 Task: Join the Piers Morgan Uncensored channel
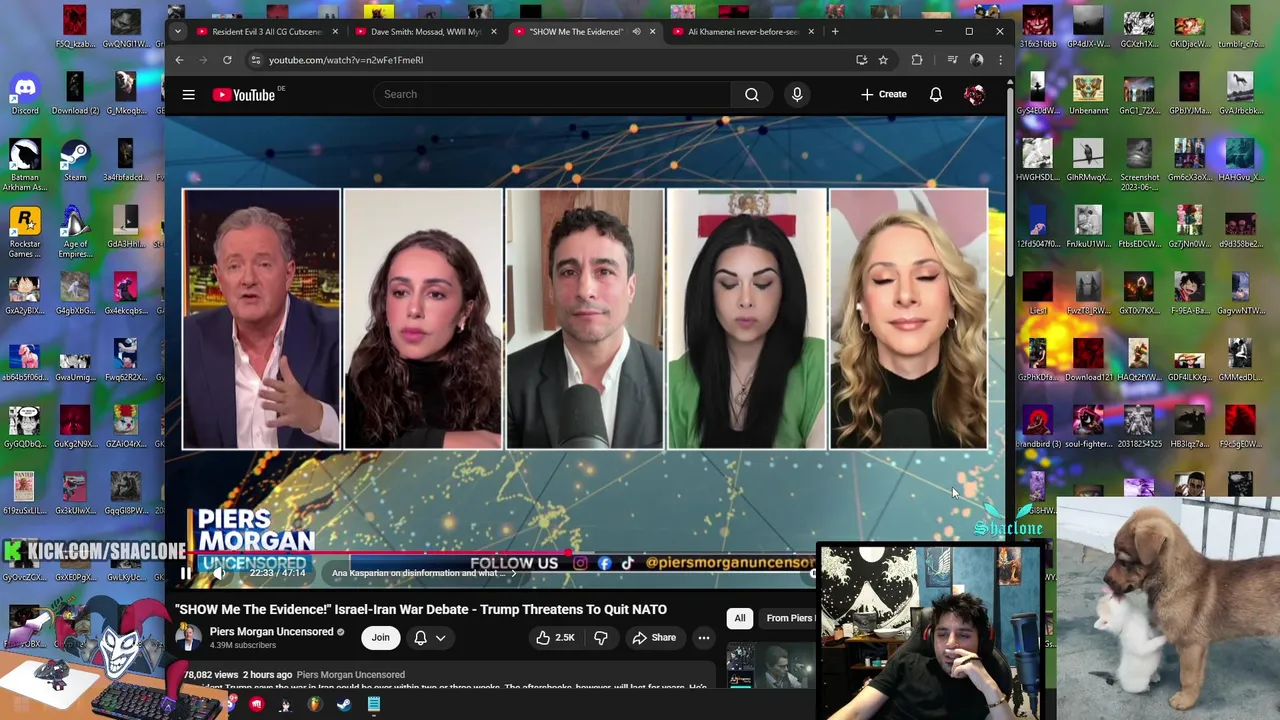click(381, 637)
